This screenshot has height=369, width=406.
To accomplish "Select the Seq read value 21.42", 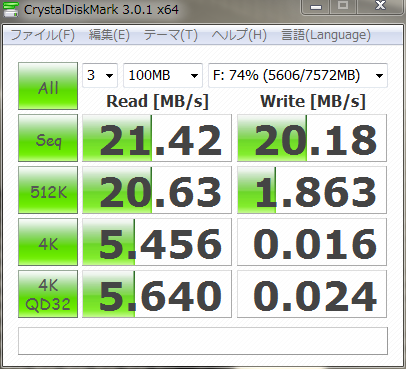I will 157,138.
